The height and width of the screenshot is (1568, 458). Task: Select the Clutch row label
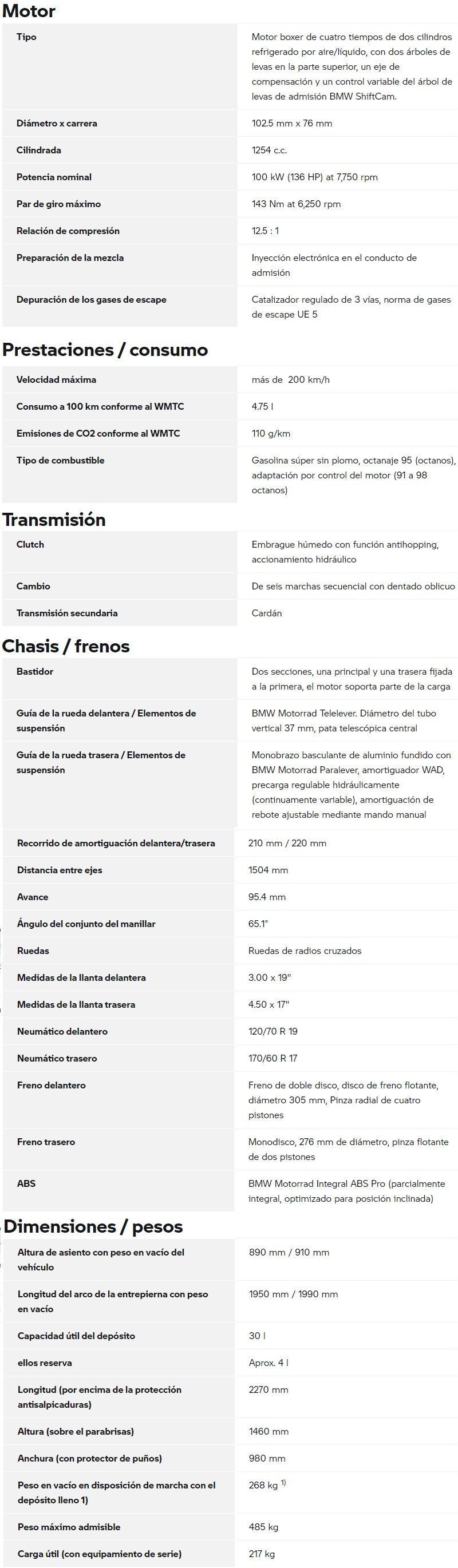(30, 545)
